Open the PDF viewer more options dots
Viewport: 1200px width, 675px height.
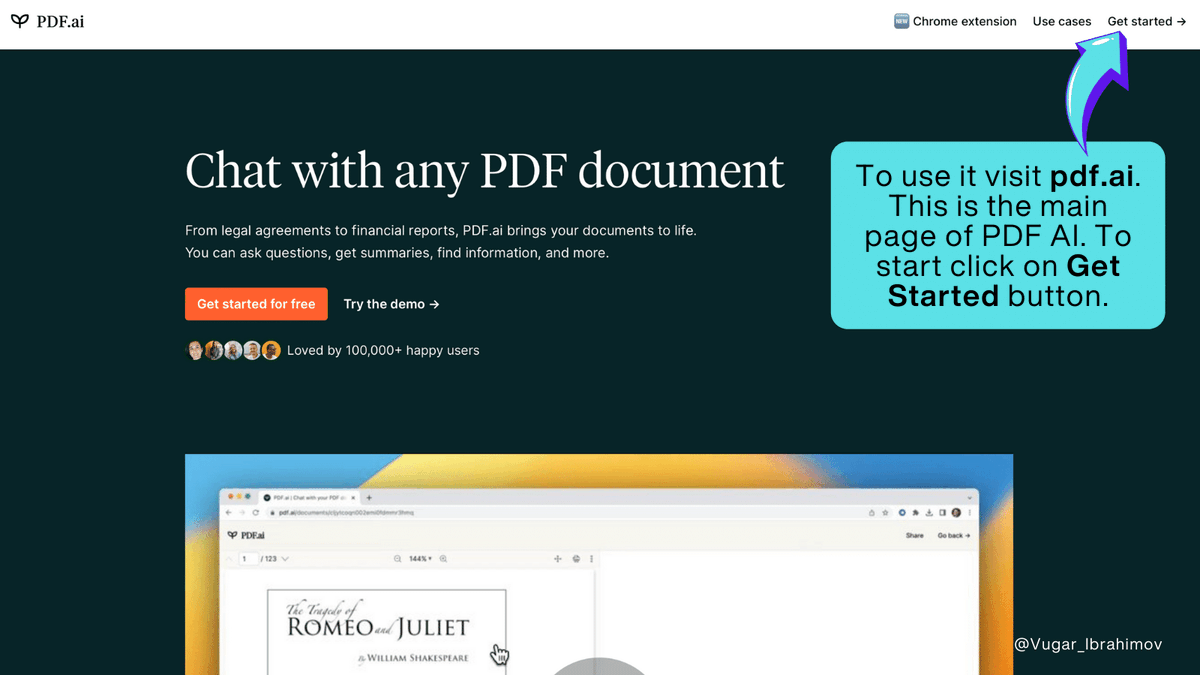[591, 559]
